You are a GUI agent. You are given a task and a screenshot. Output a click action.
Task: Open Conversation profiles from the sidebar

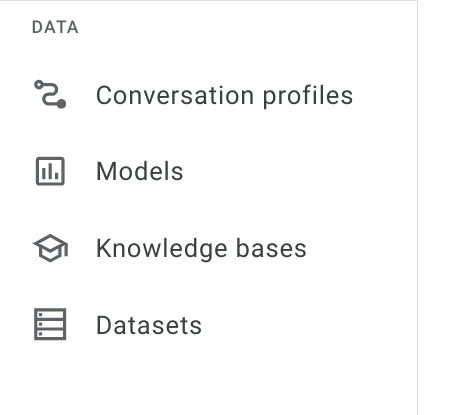coord(208,95)
